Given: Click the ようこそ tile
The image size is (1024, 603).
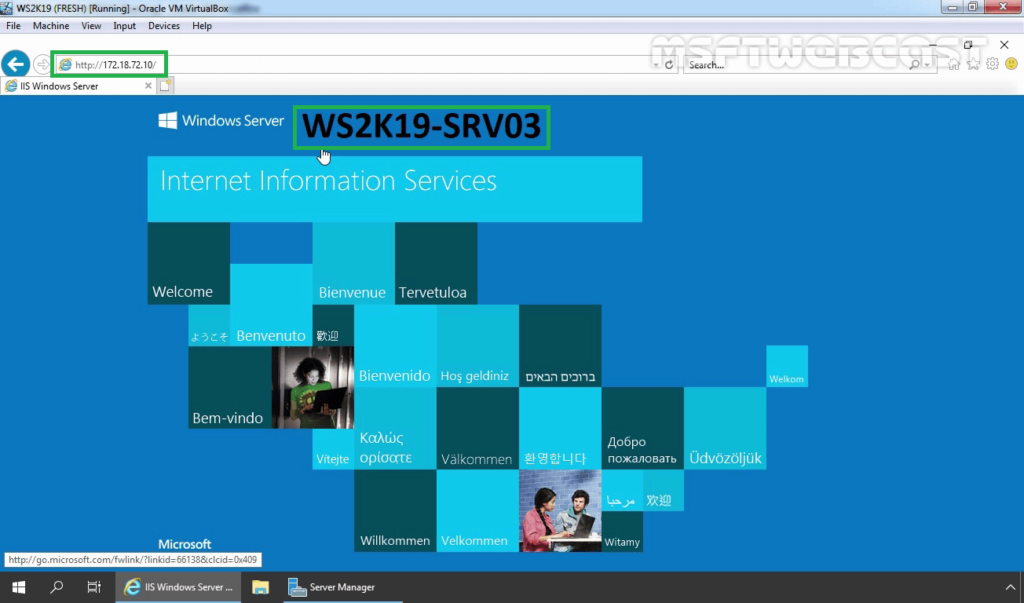Looking at the screenshot, I should coord(209,325).
